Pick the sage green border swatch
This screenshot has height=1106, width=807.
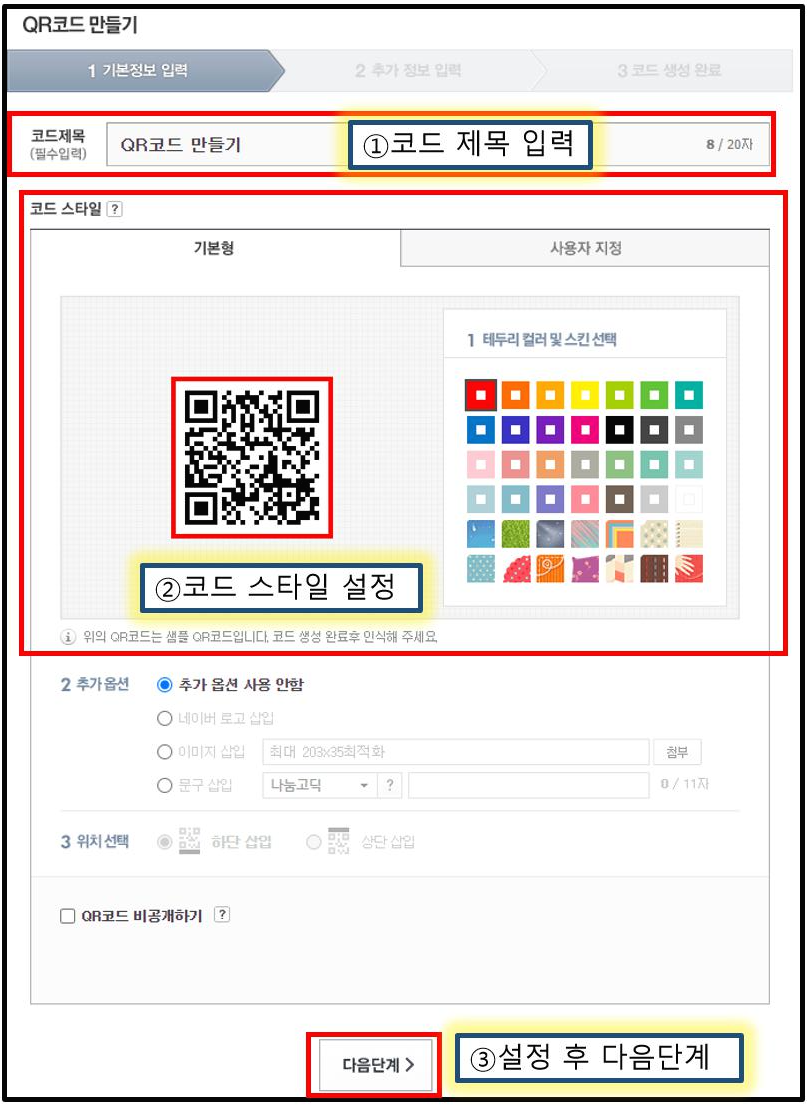coord(619,464)
